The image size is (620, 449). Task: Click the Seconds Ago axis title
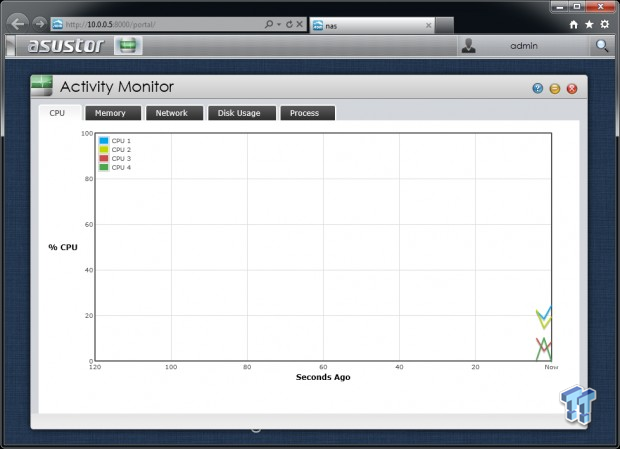click(323, 377)
